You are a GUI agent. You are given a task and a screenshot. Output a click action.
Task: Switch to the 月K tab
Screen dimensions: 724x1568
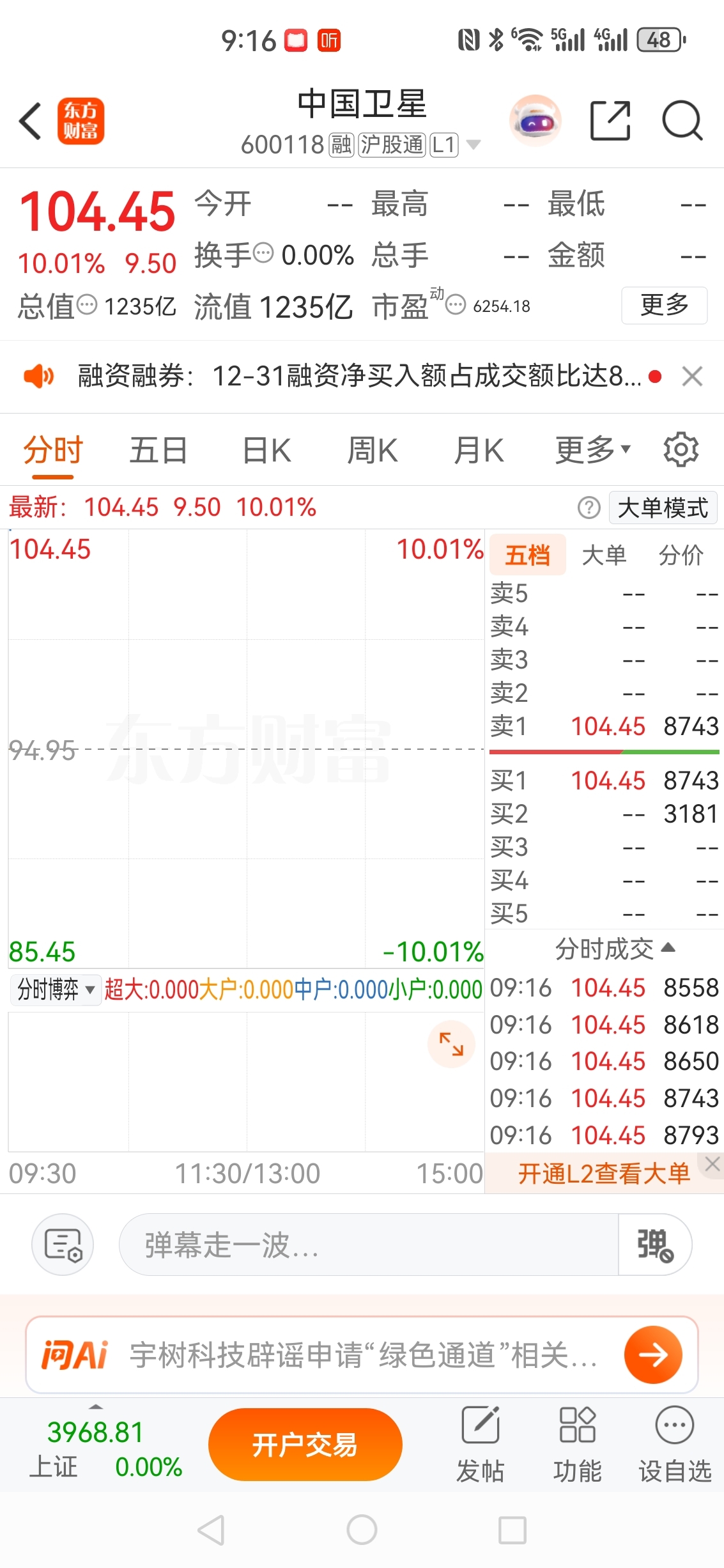tap(479, 450)
